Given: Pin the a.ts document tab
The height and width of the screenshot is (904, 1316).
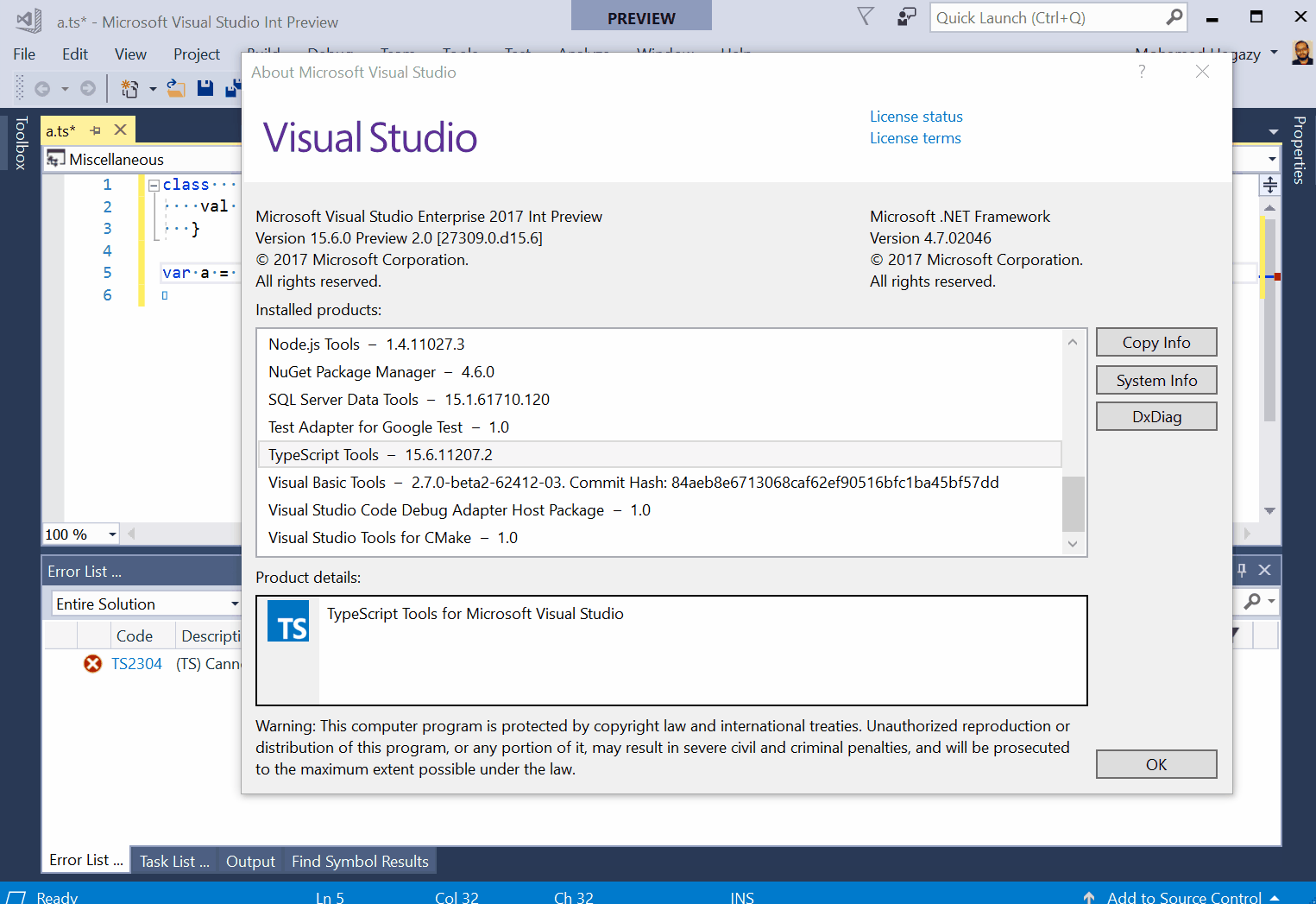Looking at the screenshot, I should pos(94,130).
